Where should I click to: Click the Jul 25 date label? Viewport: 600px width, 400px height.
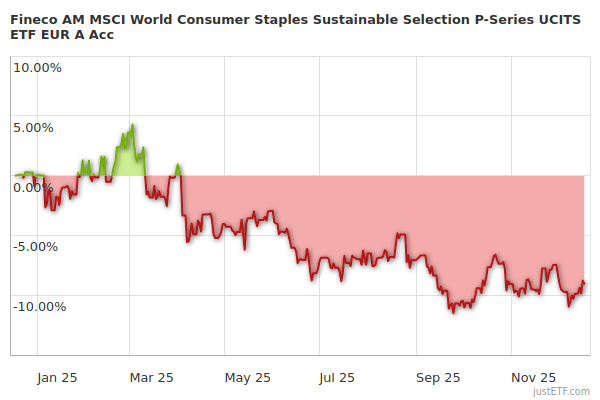pos(337,378)
